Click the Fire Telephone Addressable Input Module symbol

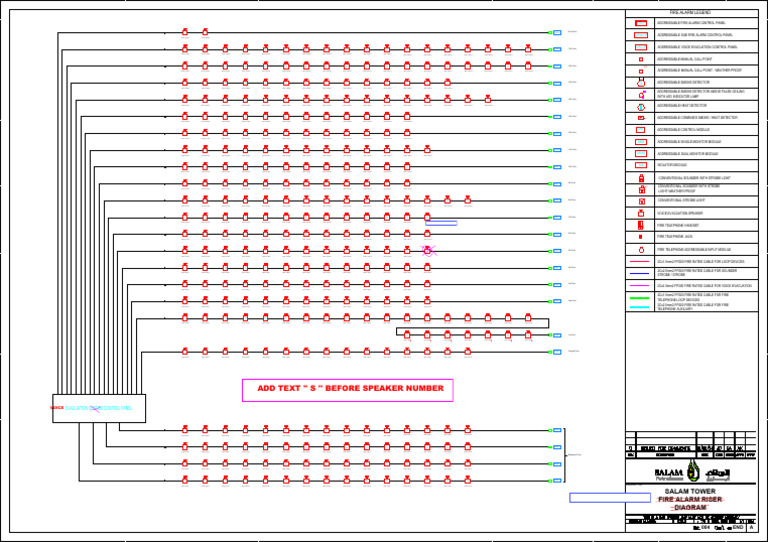point(641,250)
